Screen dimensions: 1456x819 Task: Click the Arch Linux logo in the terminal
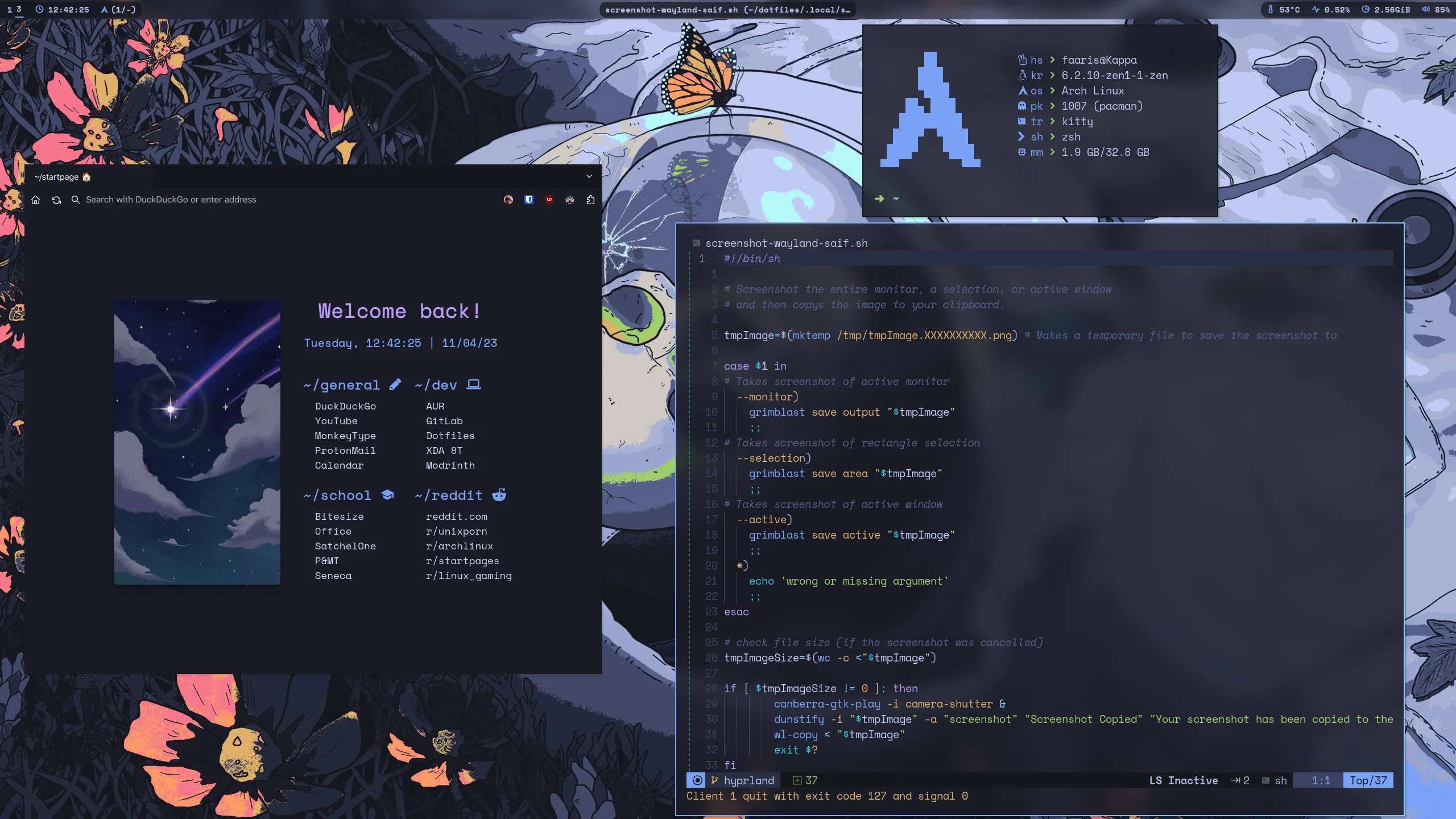click(930, 110)
